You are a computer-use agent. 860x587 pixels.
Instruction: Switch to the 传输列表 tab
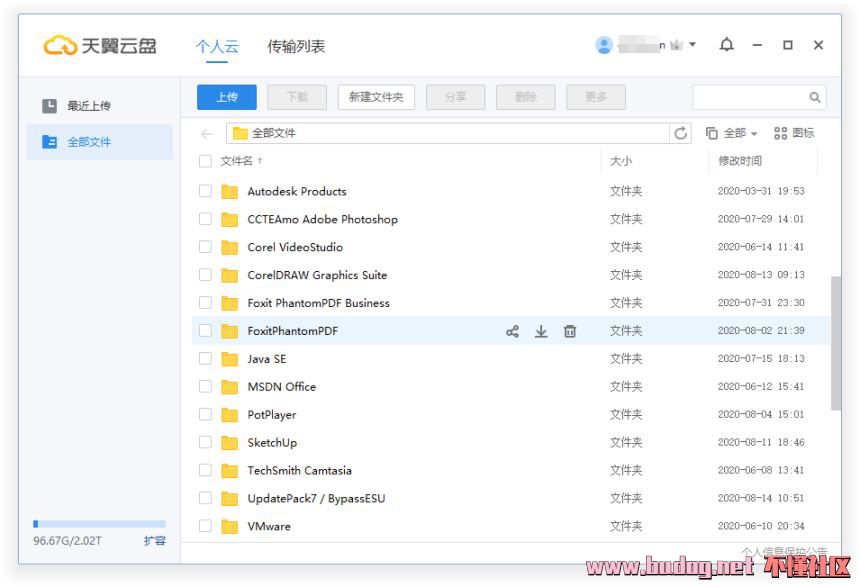[x=296, y=47]
